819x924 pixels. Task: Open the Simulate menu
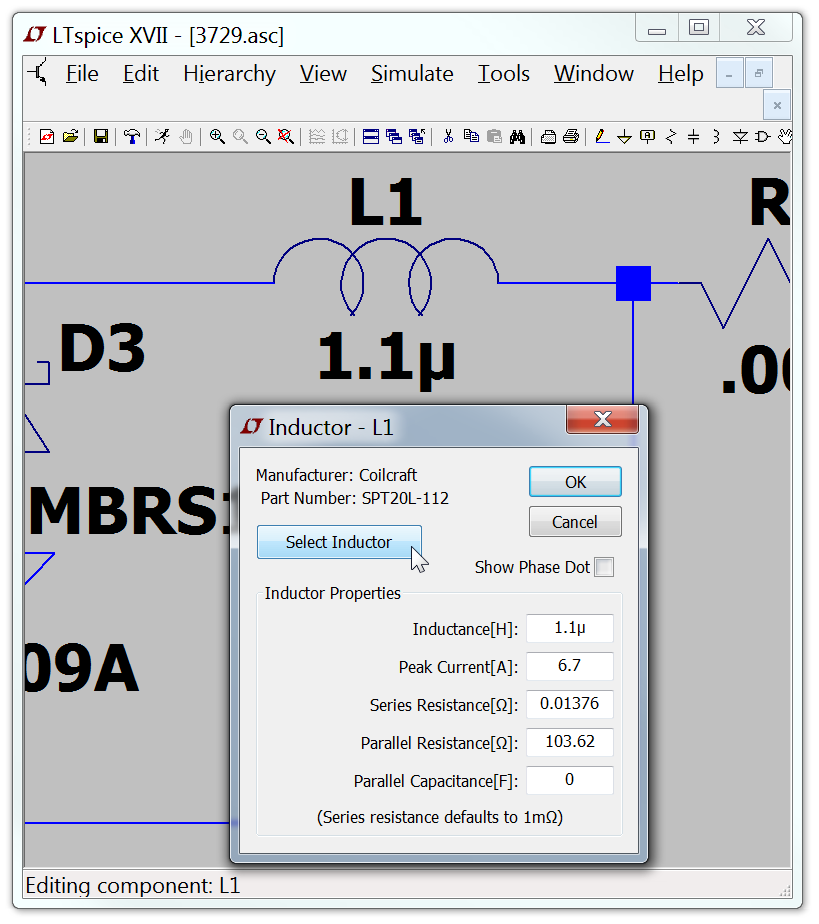click(x=411, y=74)
